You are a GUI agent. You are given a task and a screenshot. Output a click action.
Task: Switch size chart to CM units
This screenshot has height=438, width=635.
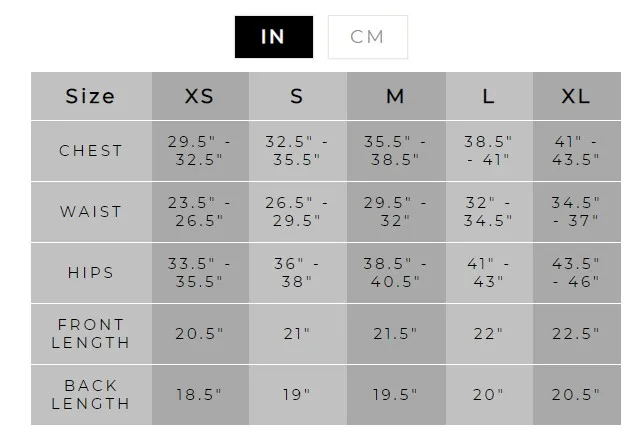click(x=367, y=37)
